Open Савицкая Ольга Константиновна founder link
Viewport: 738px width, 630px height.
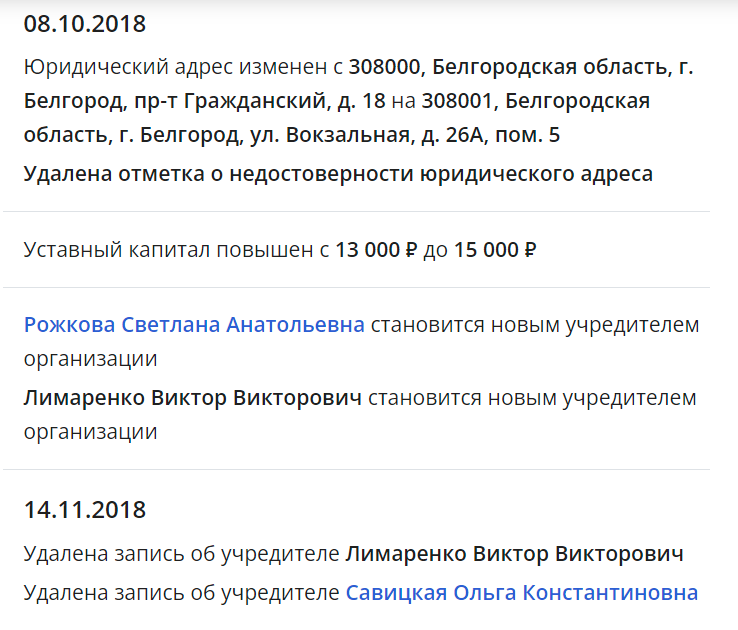pos(521,592)
